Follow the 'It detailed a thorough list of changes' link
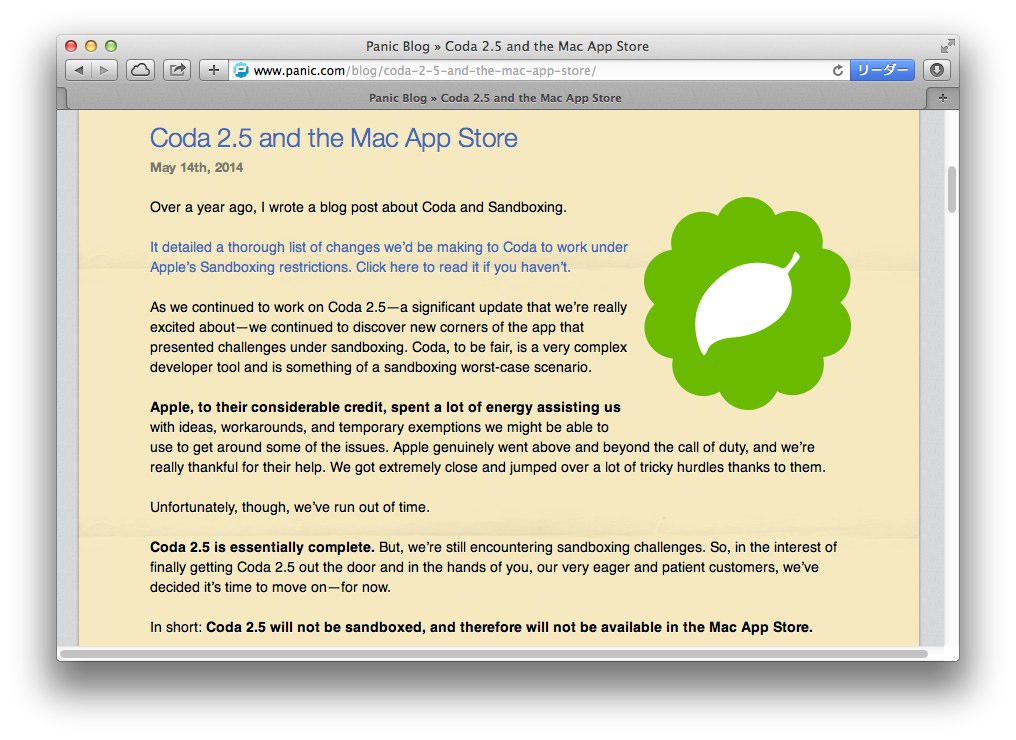The height and width of the screenshot is (740, 1016). click(x=389, y=257)
